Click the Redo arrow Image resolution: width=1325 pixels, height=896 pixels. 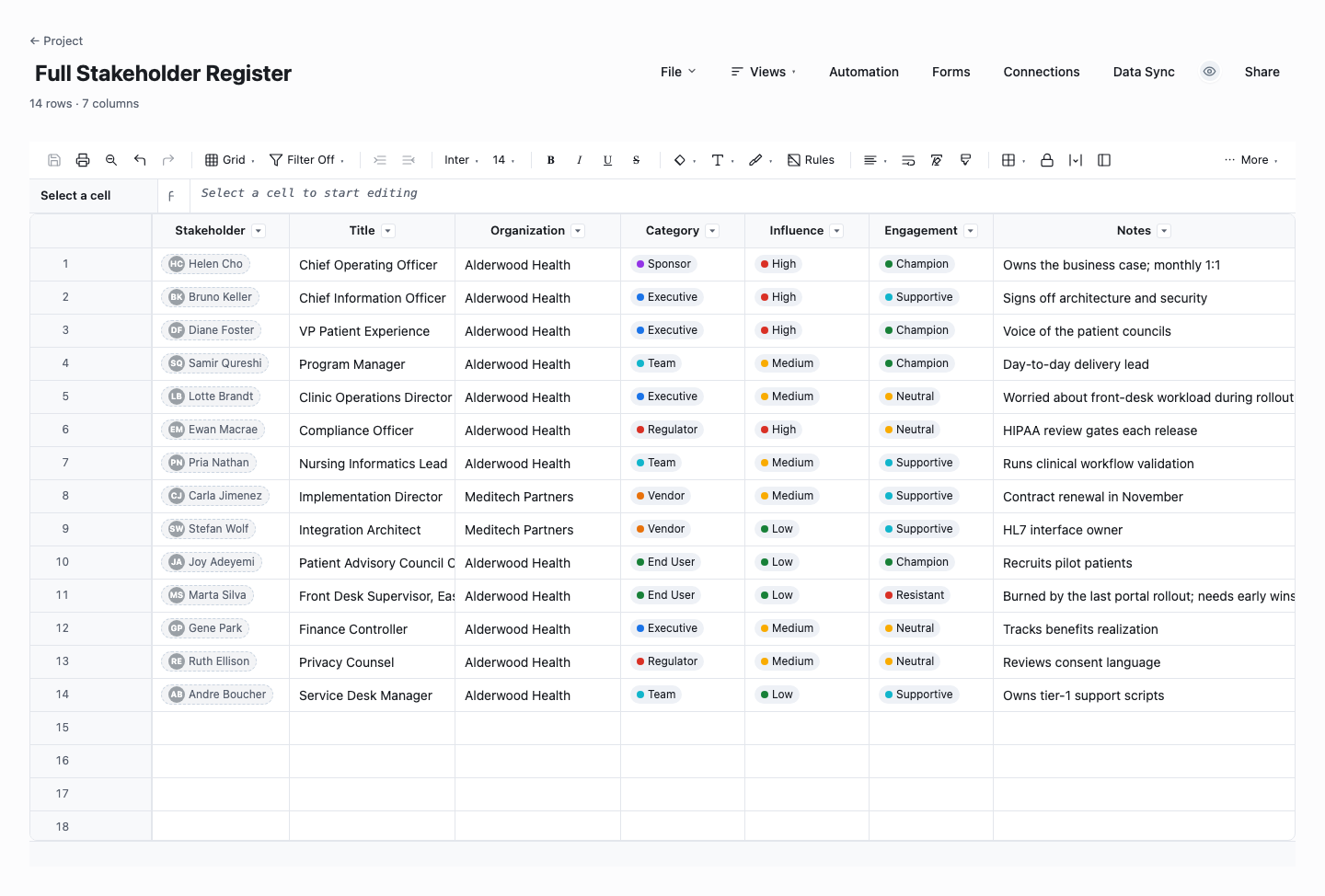168,160
